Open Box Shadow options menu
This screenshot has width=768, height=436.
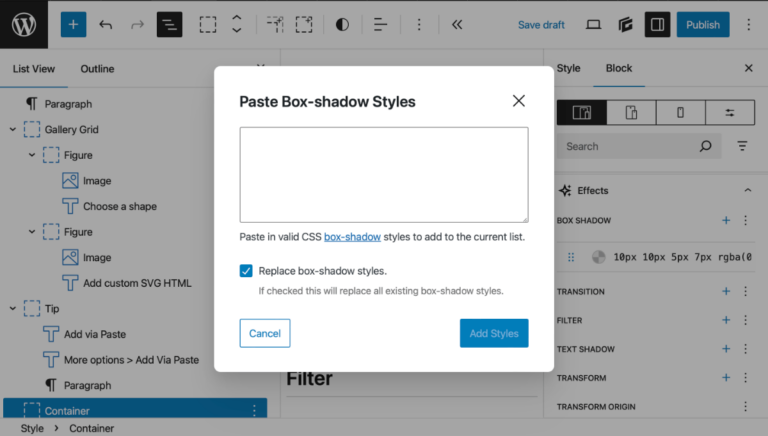745,220
